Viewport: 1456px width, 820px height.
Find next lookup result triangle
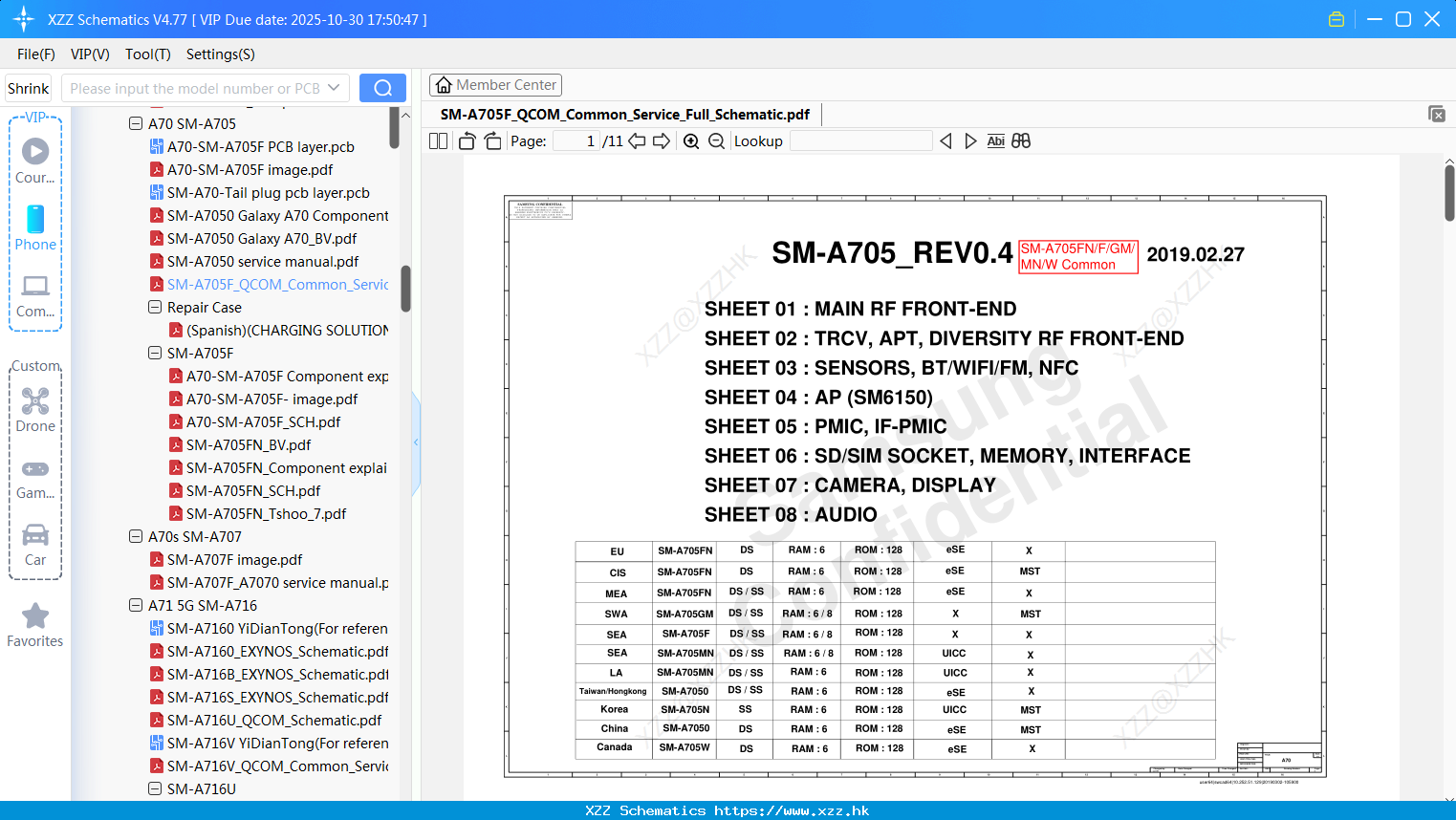tap(970, 141)
